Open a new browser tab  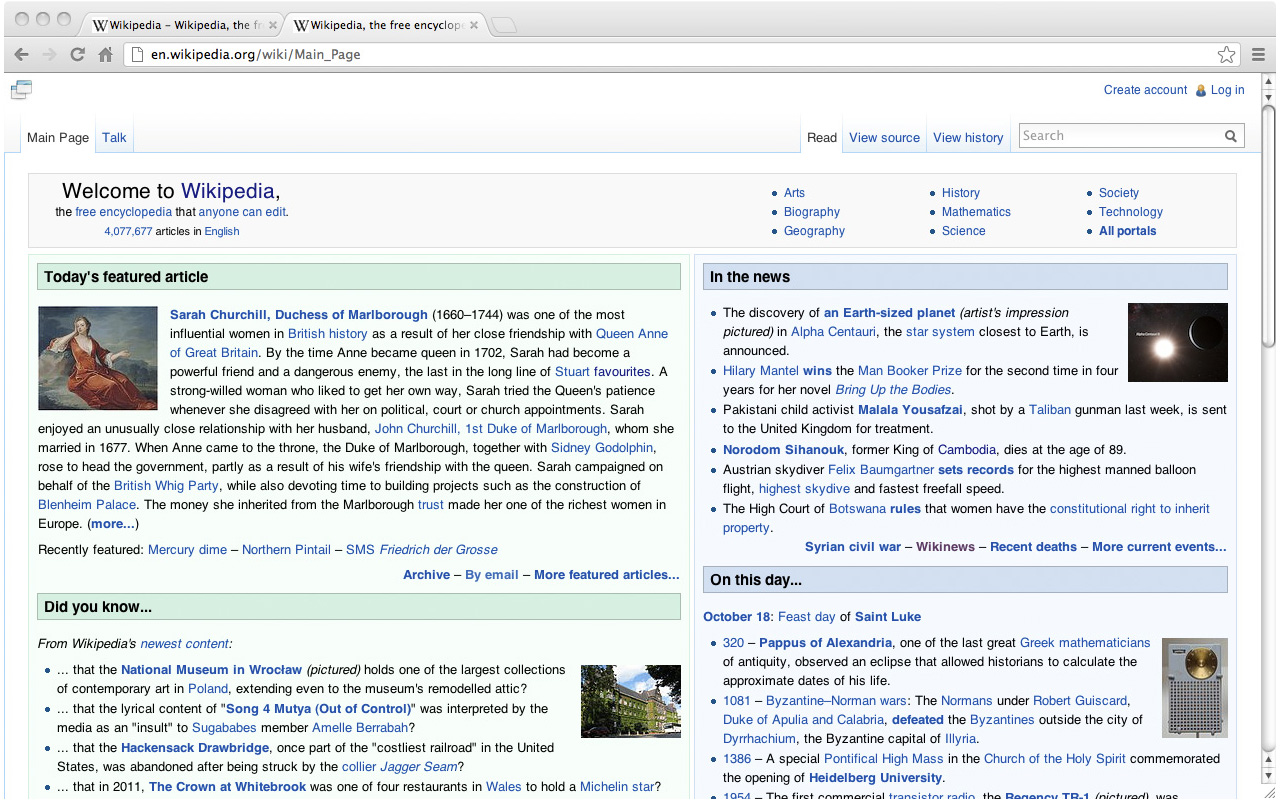505,25
